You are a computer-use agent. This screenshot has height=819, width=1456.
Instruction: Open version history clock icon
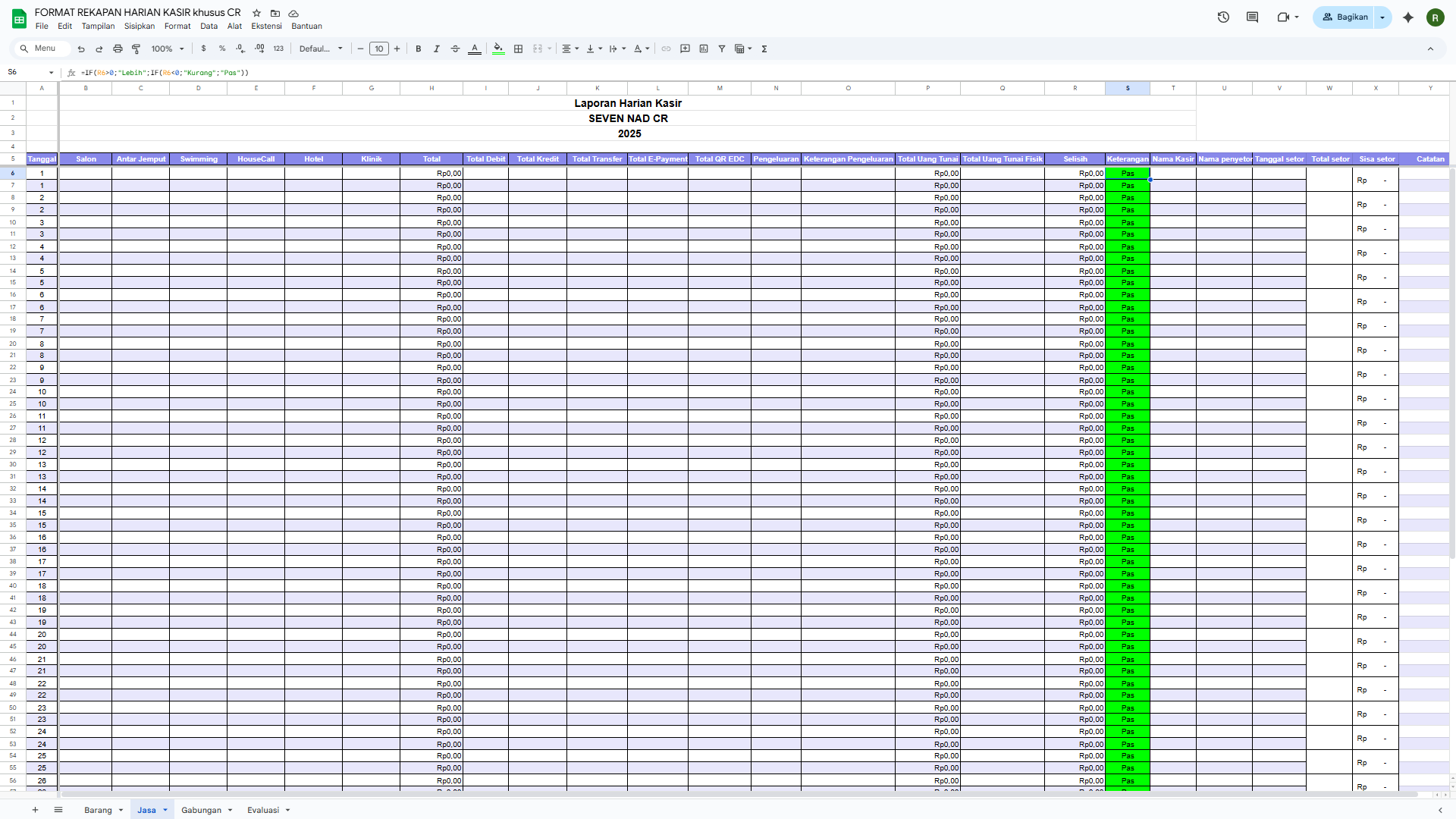click(1223, 17)
